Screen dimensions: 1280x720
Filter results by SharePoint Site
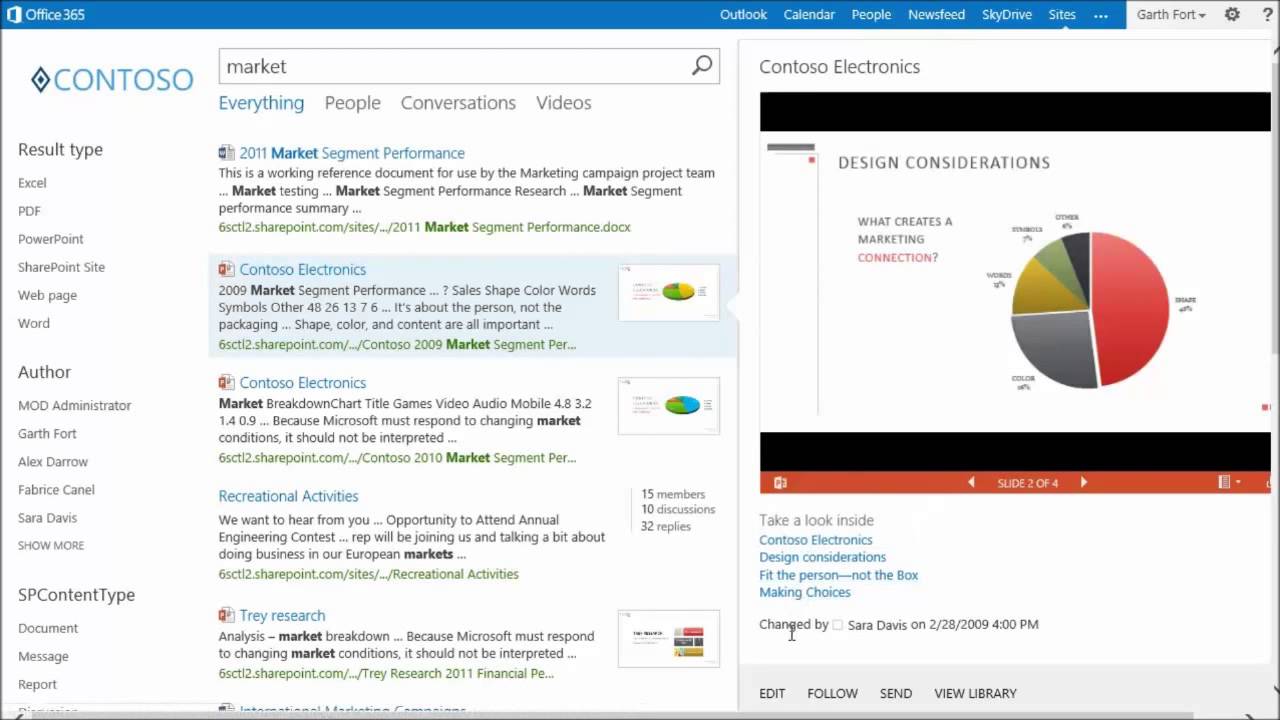(61, 267)
